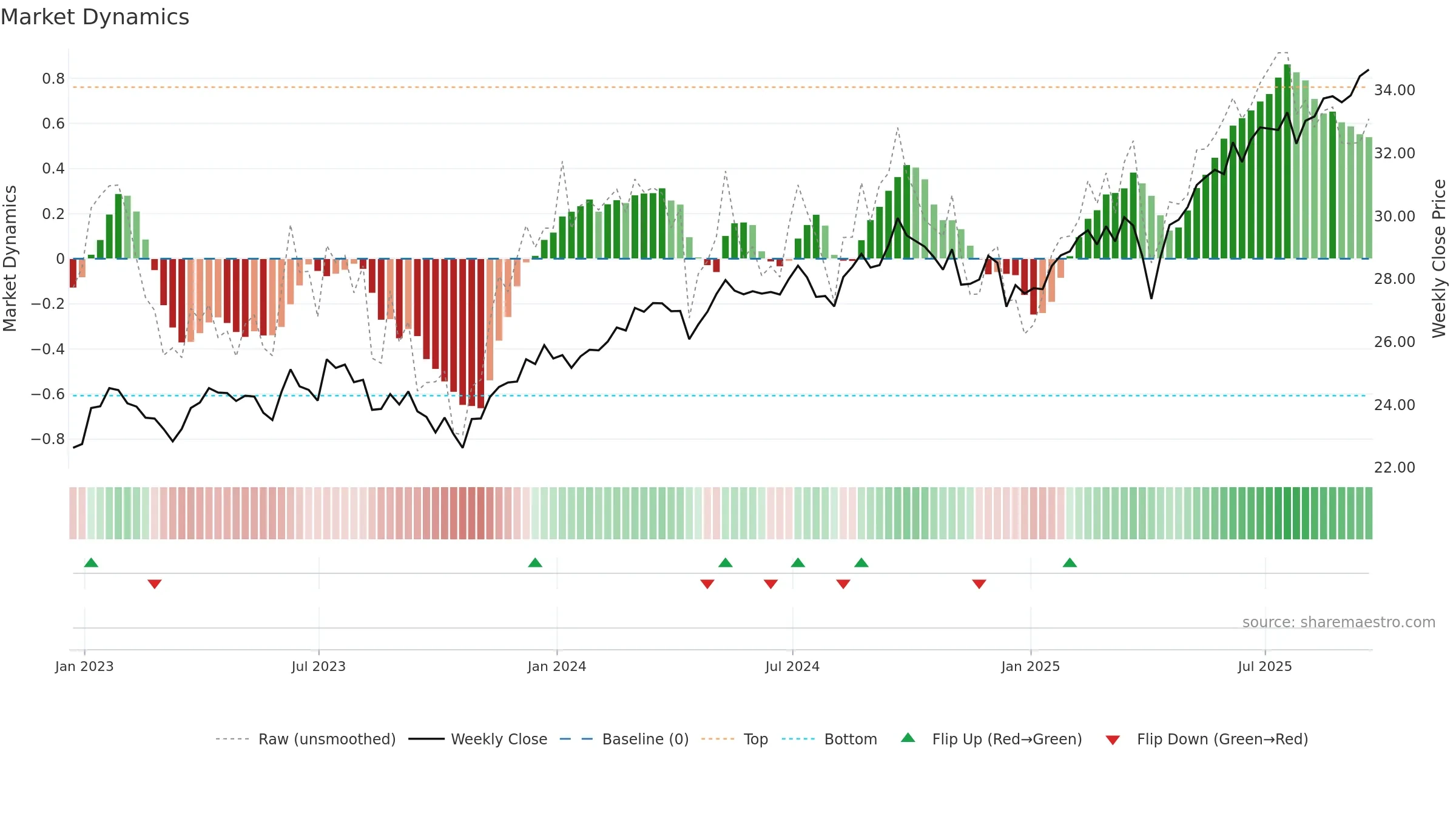Click the chart title 'Market Dynamics' at top
The height and width of the screenshot is (819, 1456).
tap(95, 17)
